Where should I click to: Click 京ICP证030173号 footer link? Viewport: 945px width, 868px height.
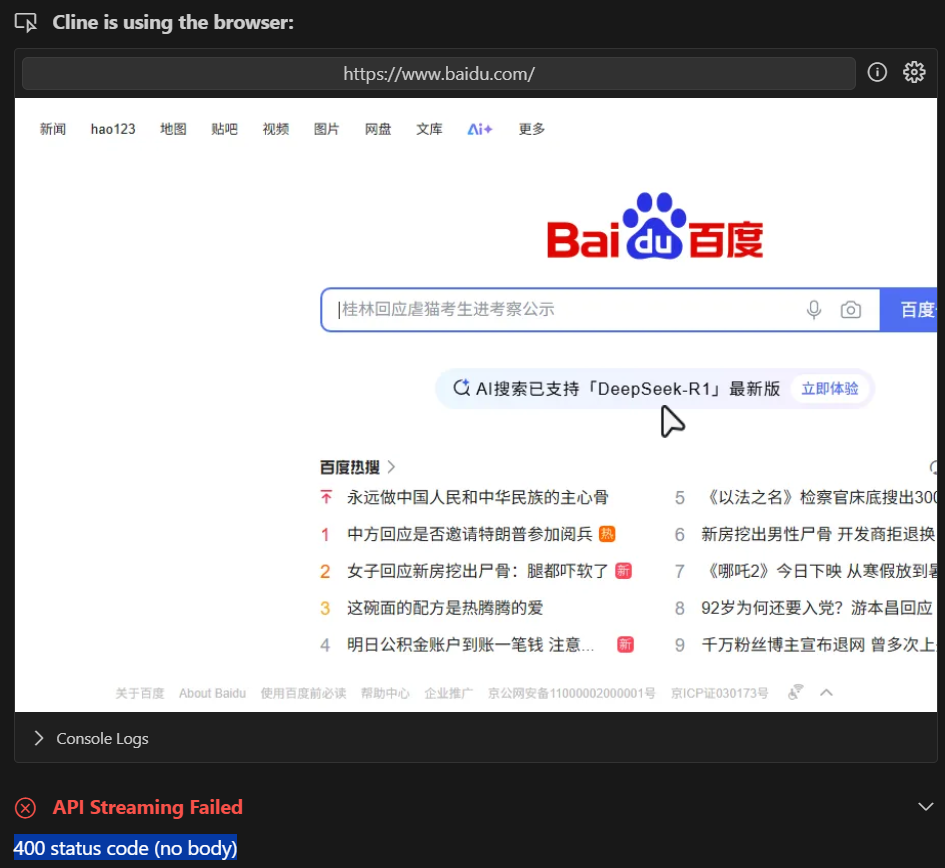(720, 693)
